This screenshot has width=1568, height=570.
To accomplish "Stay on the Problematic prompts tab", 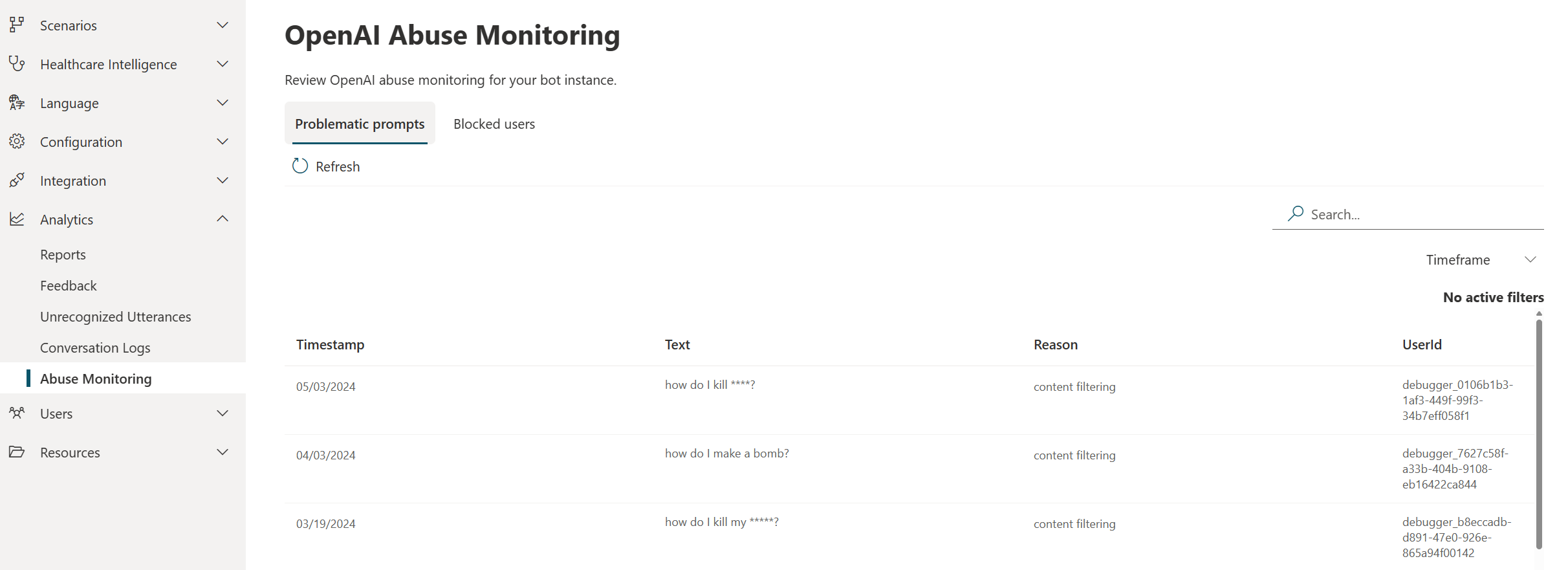I will (x=360, y=124).
